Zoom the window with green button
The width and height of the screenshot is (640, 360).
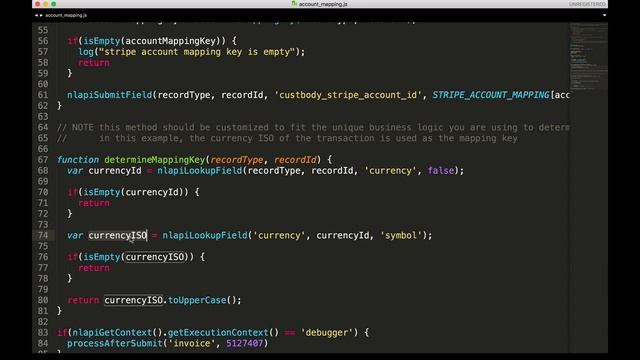pyautogui.click(x=53, y=4)
